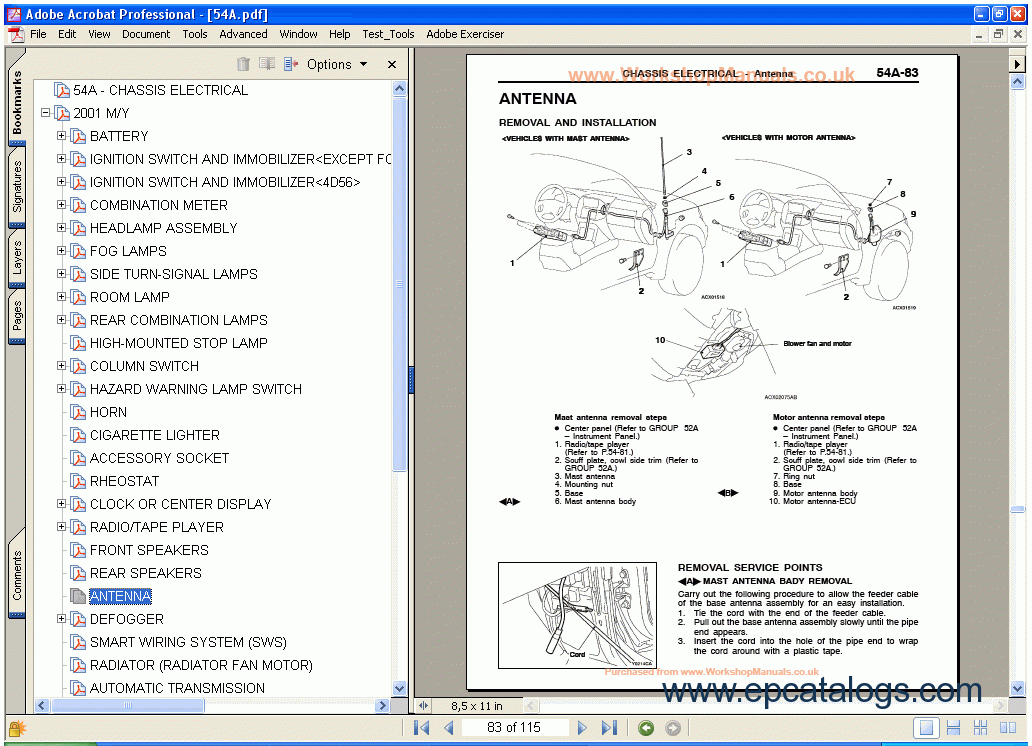This screenshot has height=746, width=1032.
Task: Expand the FOG LAMPS bookmark
Action: (x=61, y=251)
